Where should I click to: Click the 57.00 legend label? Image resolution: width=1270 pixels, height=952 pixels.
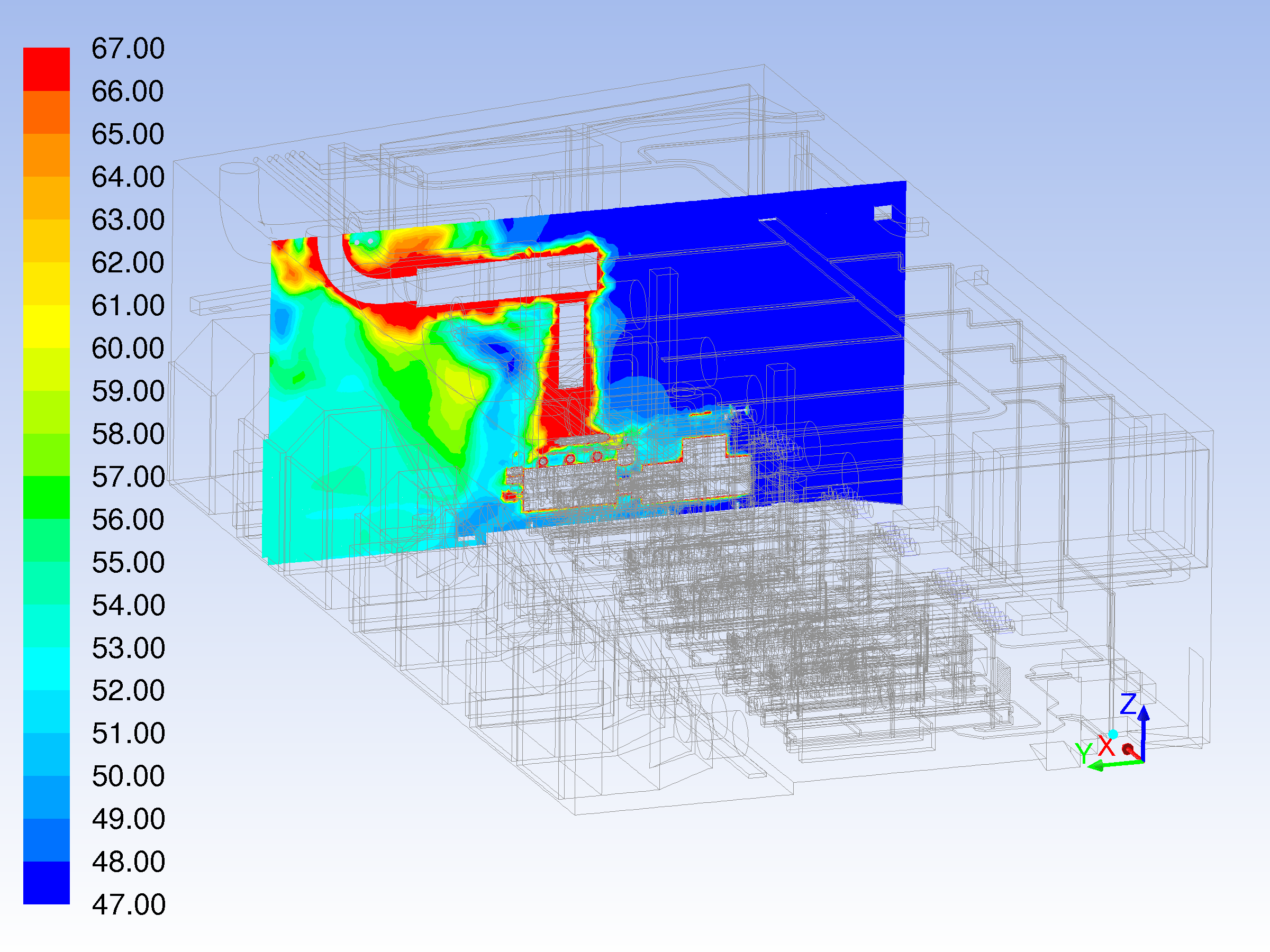[x=128, y=477]
